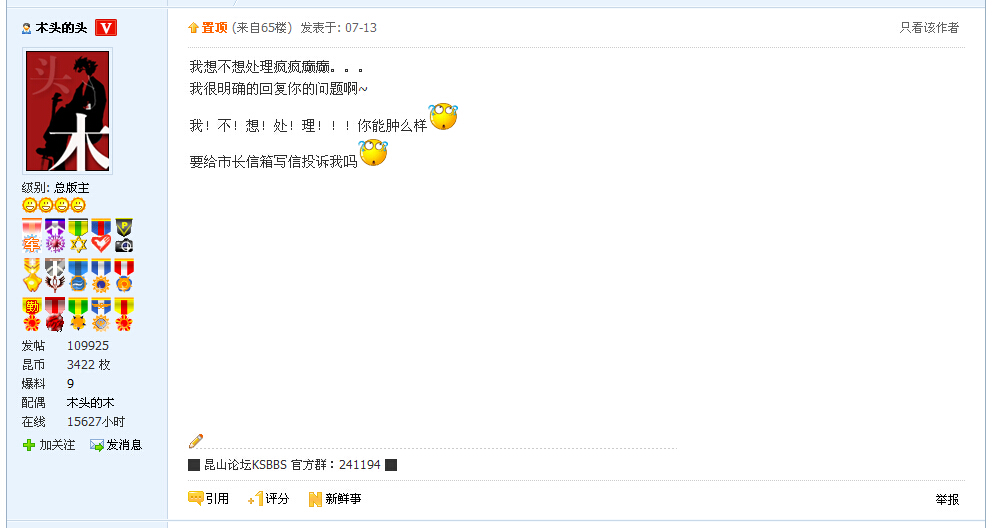Image resolution: width=993 pixels, height=528 pixels.
Task: Click the pencil edit icon
Action: [196, 441]
